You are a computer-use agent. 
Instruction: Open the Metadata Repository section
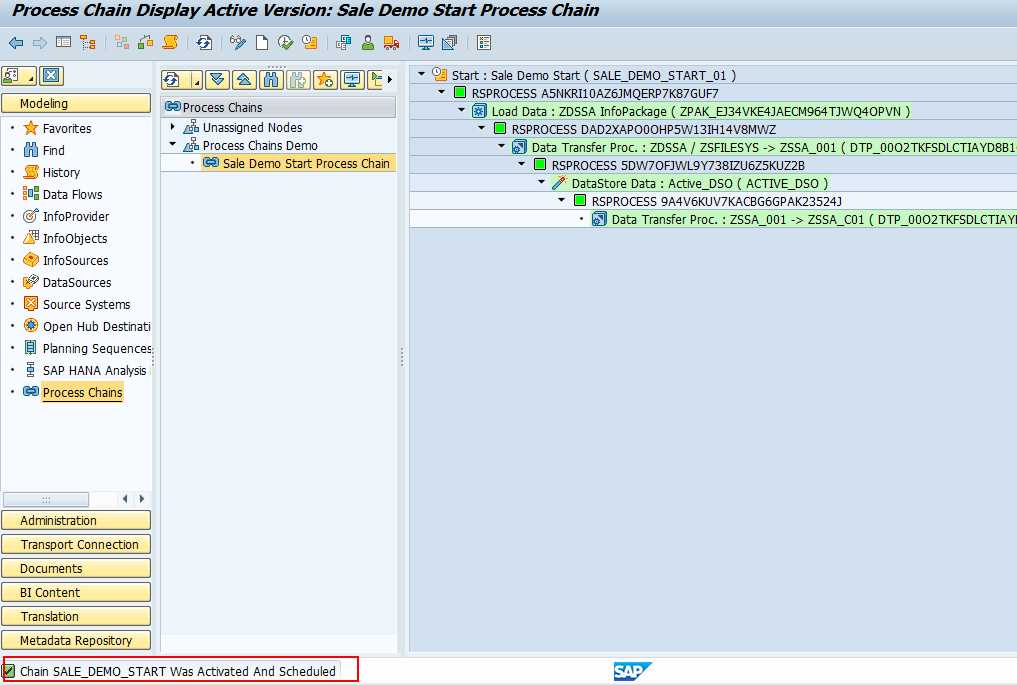tap(76, 640)
